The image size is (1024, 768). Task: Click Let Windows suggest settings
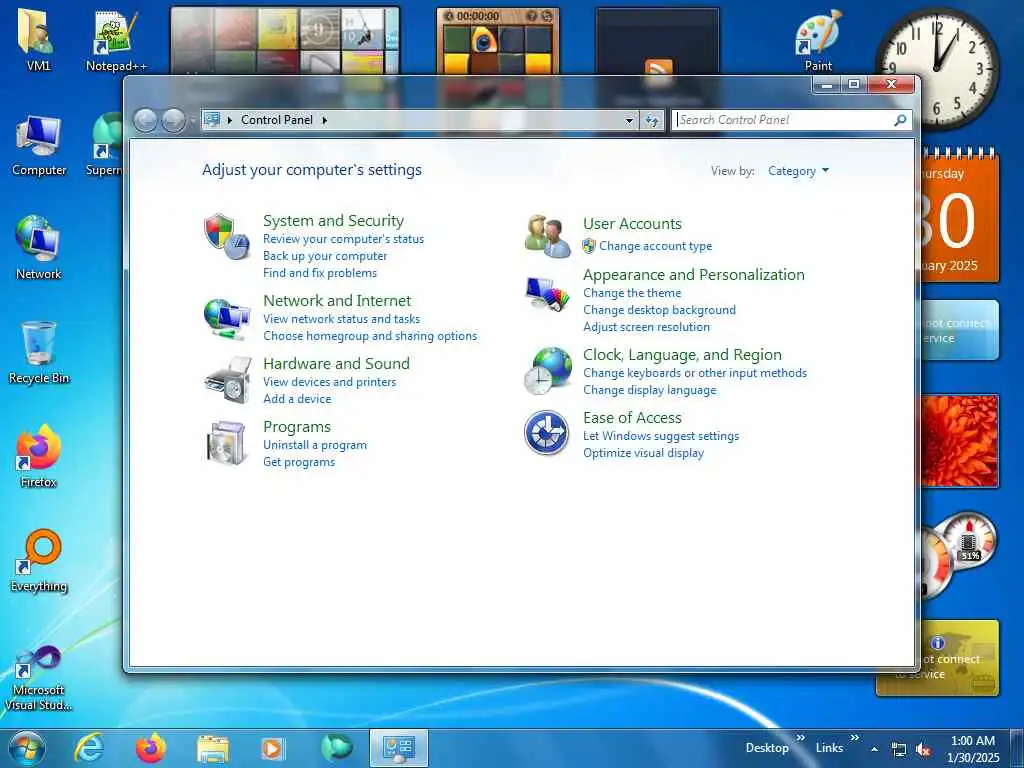pyautogui.click(x=661, y=436)
